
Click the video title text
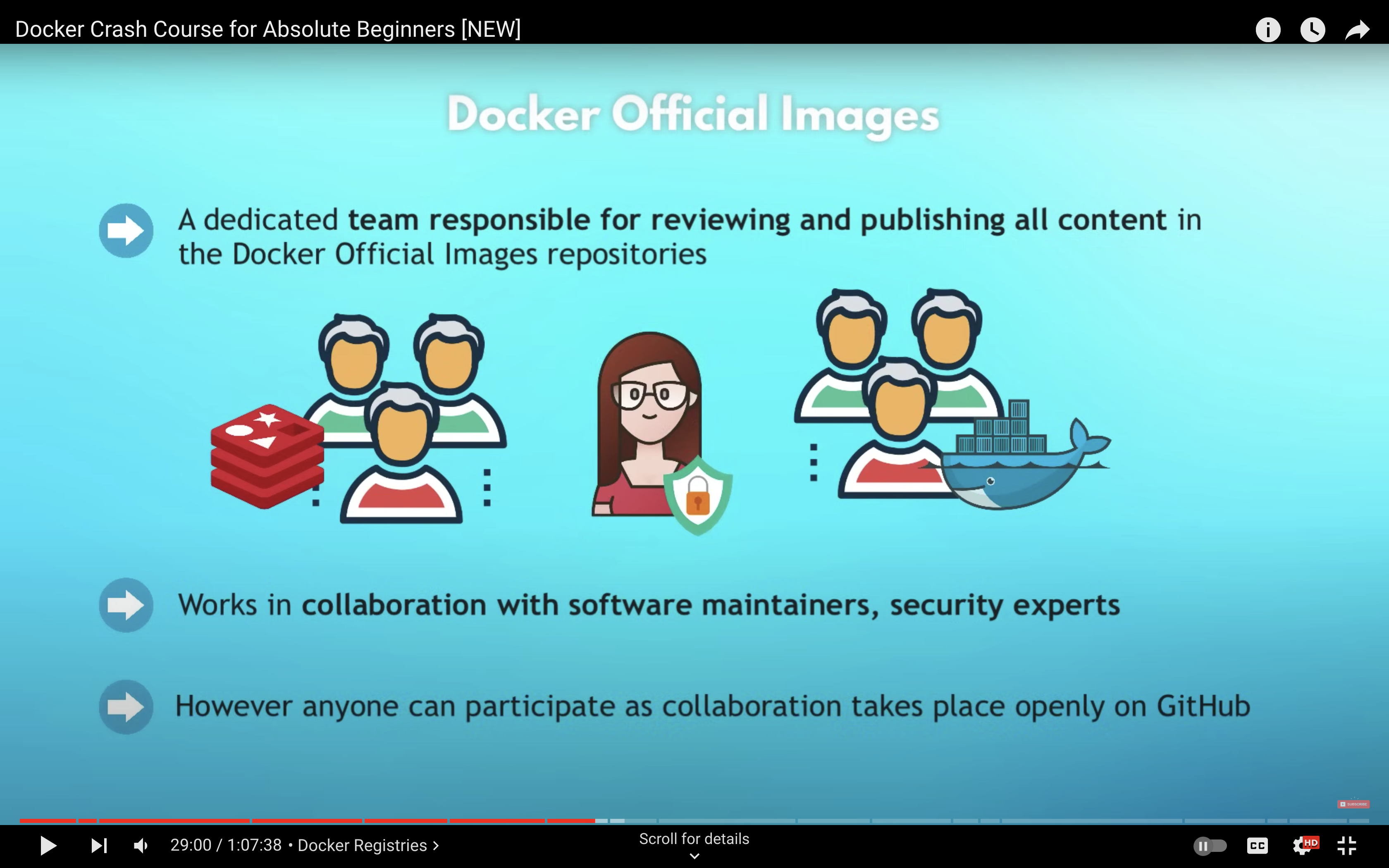tap(267, 29)
